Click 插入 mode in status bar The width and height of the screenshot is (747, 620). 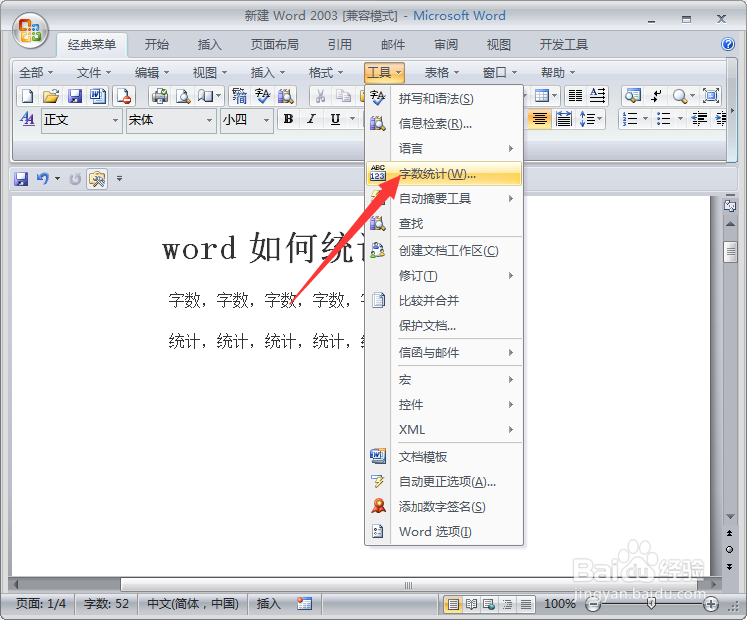click(268, 604)
